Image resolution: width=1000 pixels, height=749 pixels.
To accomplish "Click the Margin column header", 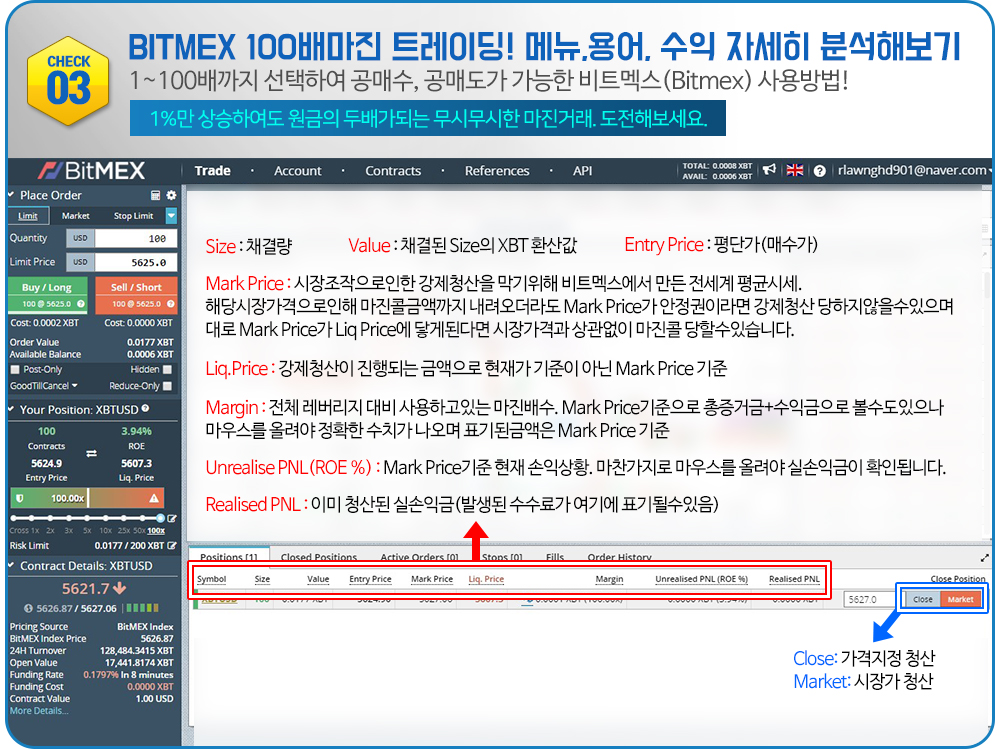I will 609,579.
